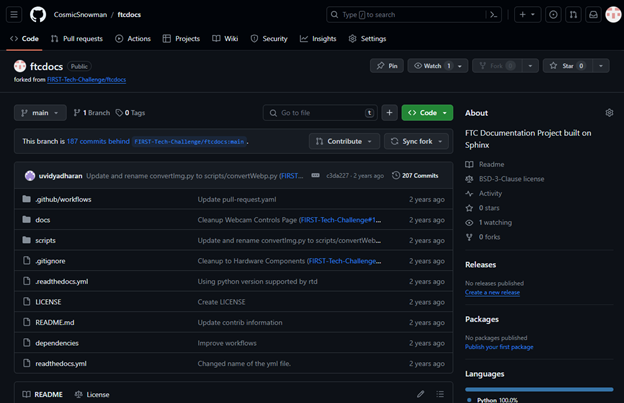Open the main branch dropdown
The image size is (624, 403).
click(x=41, y=113)
